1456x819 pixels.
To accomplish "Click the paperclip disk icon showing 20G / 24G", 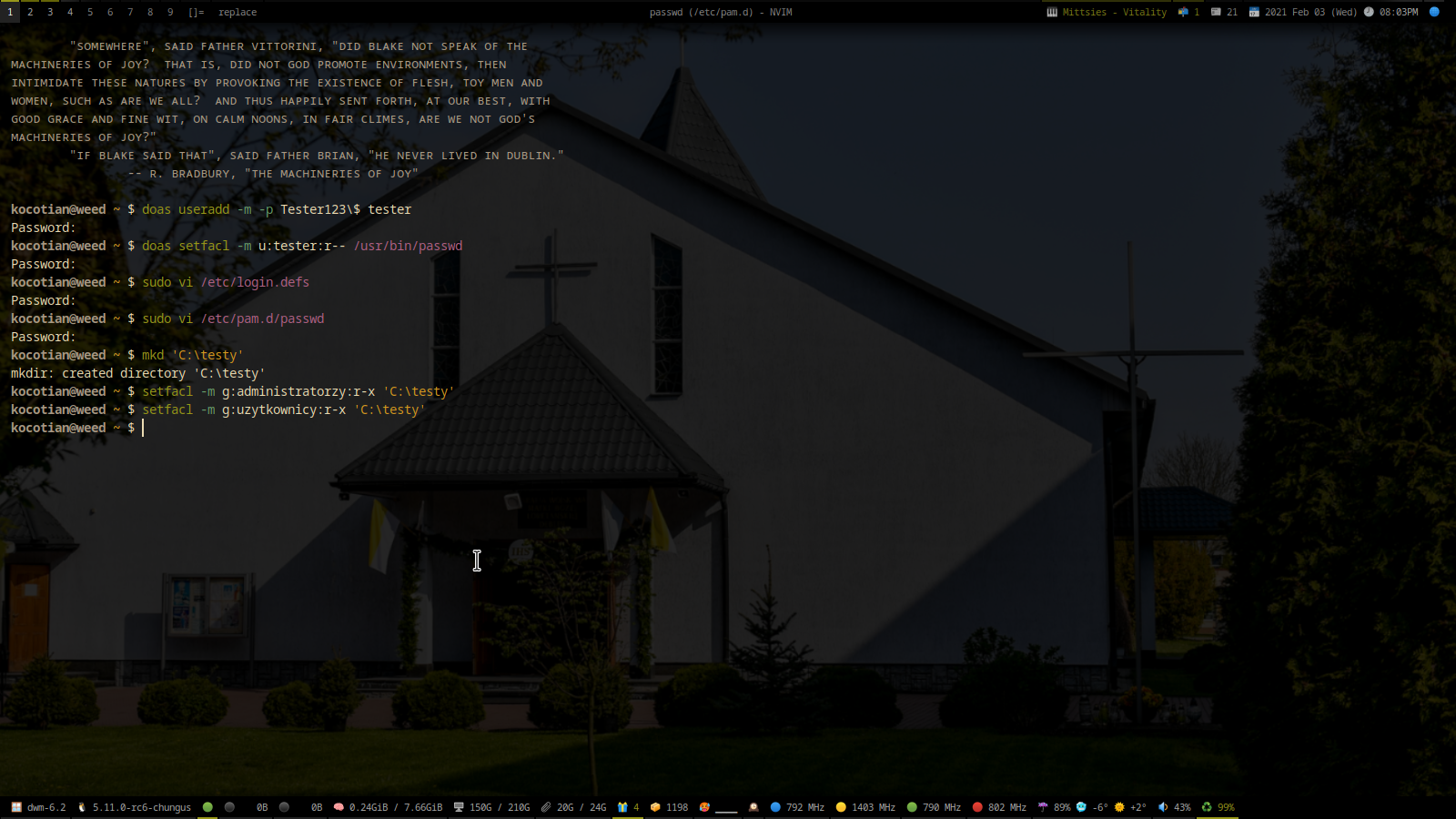I will click(546, 807).
